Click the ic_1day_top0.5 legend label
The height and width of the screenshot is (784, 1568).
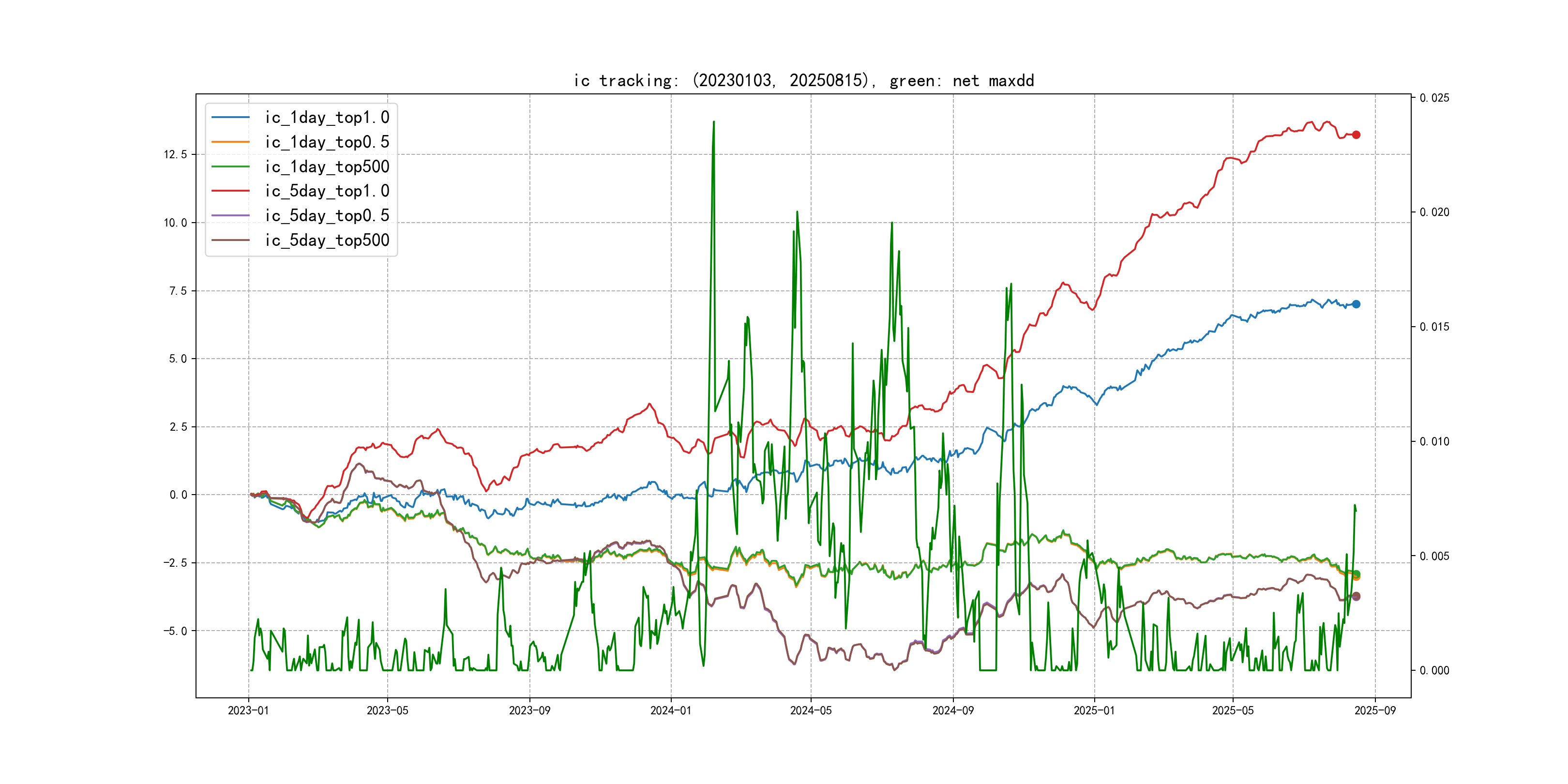(326, 142)
